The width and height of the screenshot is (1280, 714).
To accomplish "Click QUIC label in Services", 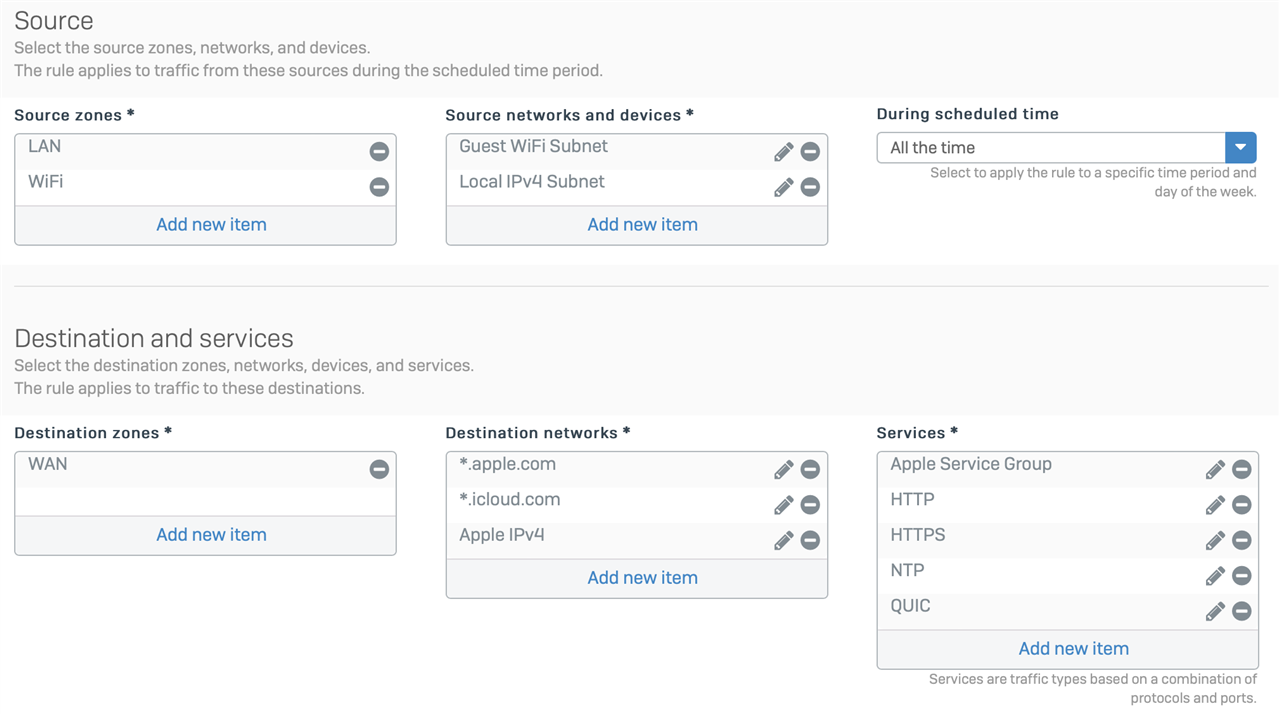I will [x=910, y=606].
